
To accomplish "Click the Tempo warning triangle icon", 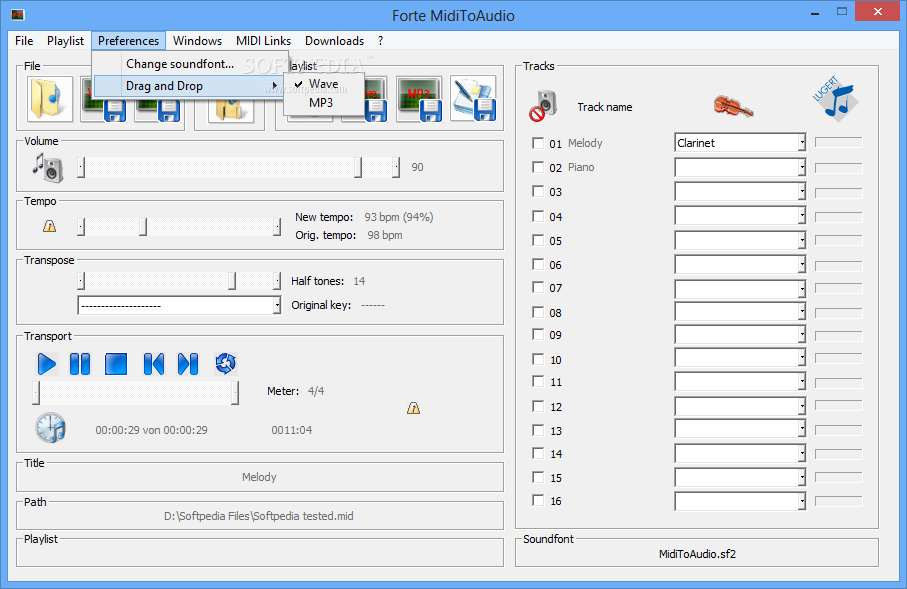I will [x=50, y=226].
